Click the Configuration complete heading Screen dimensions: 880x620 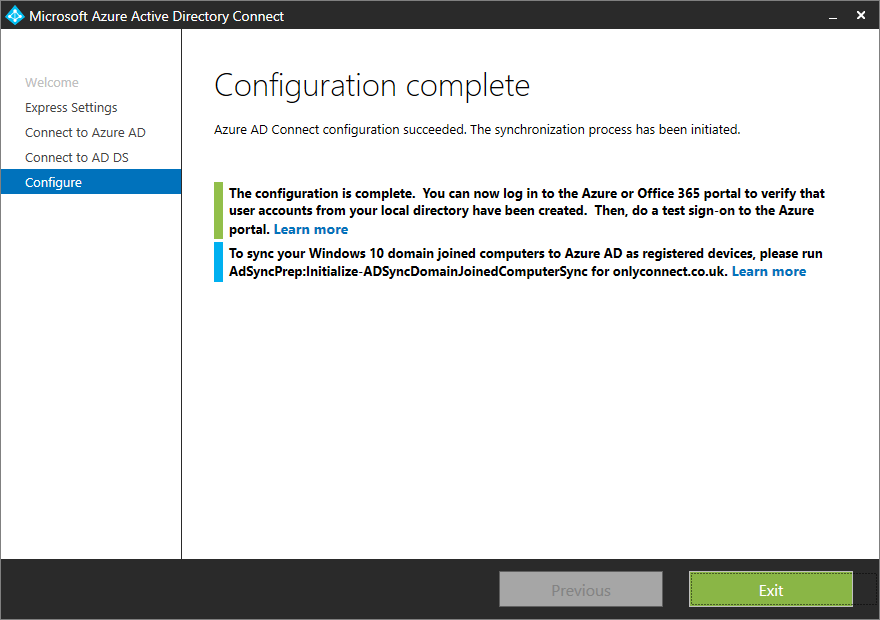click(372, 86)
